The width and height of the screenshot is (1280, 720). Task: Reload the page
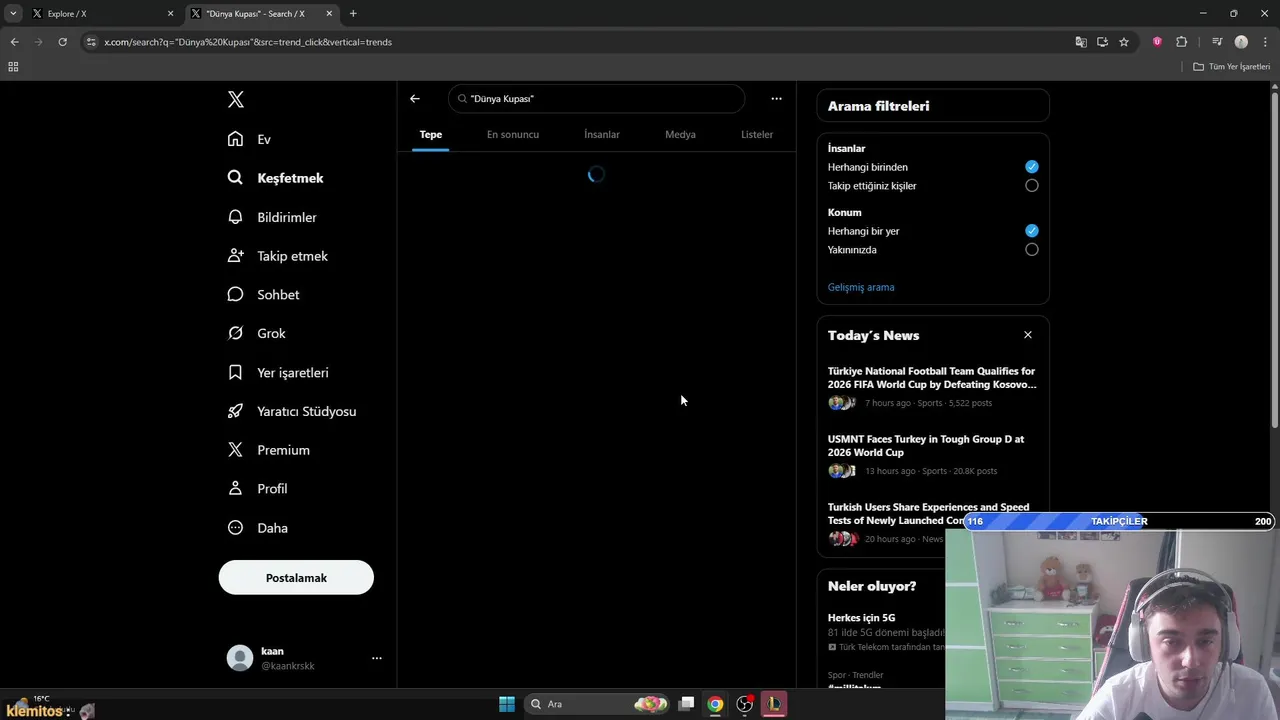(x=62, y=42)
